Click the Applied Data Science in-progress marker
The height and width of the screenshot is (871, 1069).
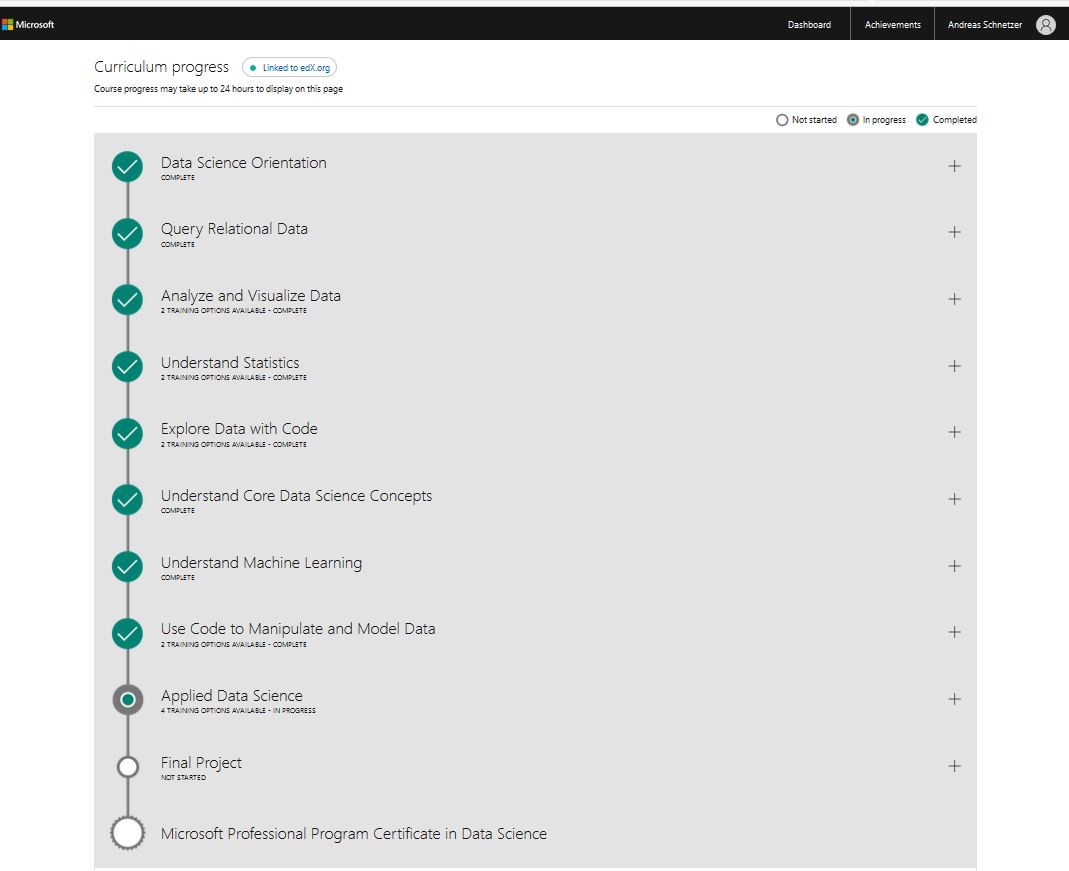pos(127,700)
